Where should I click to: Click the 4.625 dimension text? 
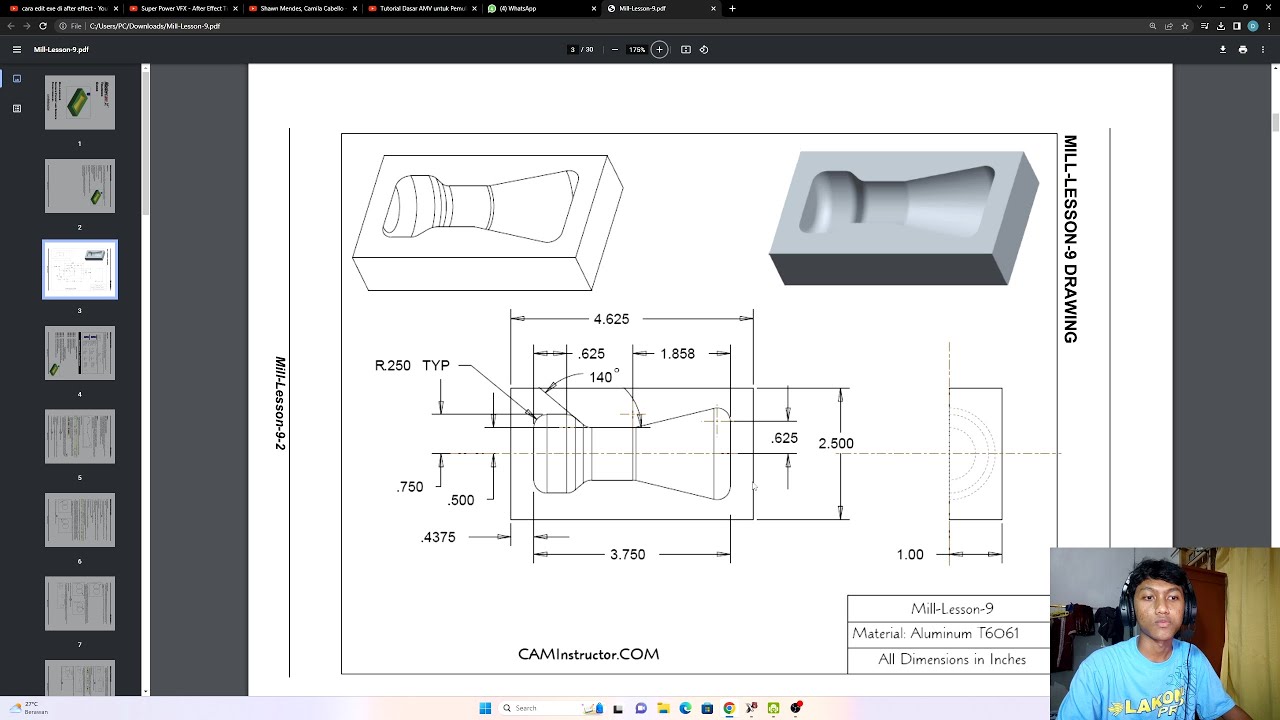611,319
